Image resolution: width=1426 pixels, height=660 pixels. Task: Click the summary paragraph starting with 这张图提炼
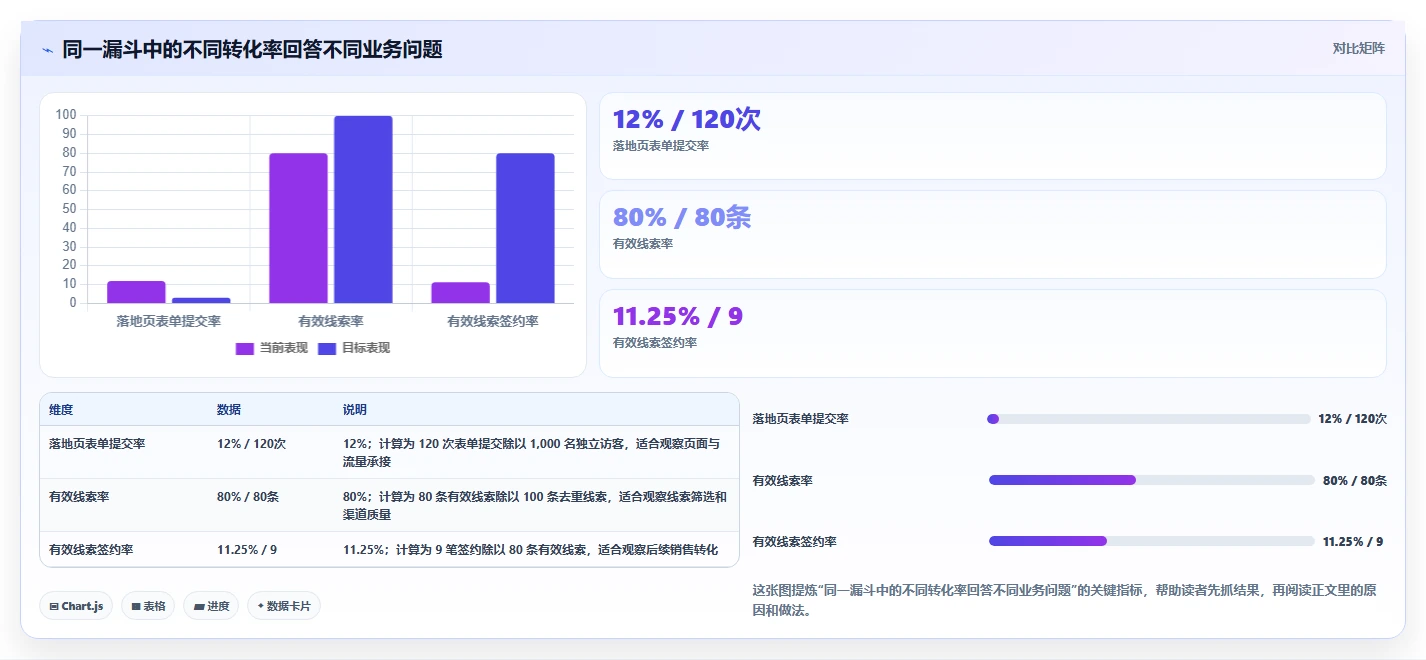1064,600
